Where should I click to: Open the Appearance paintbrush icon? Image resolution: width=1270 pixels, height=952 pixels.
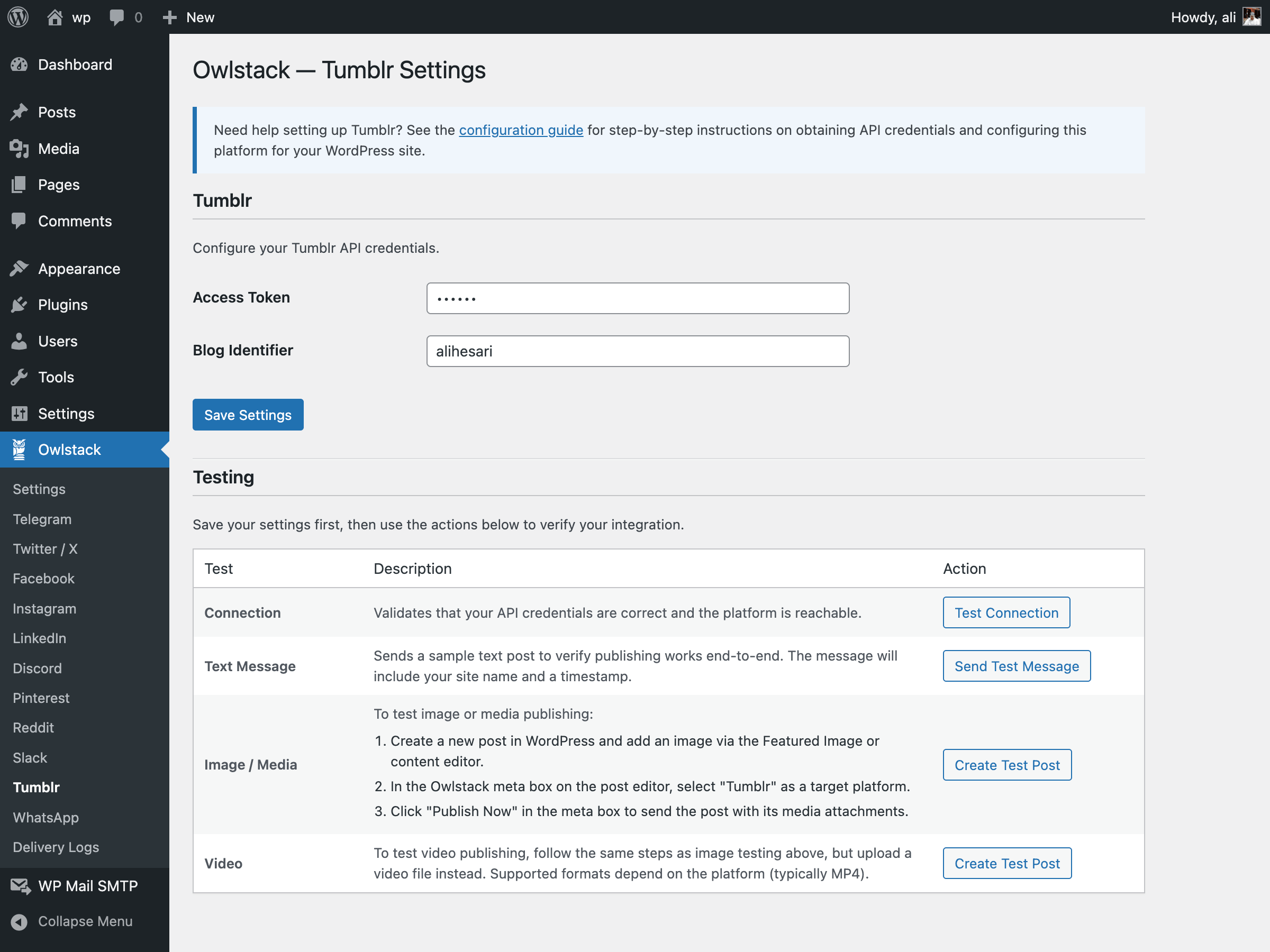(19, 268)
